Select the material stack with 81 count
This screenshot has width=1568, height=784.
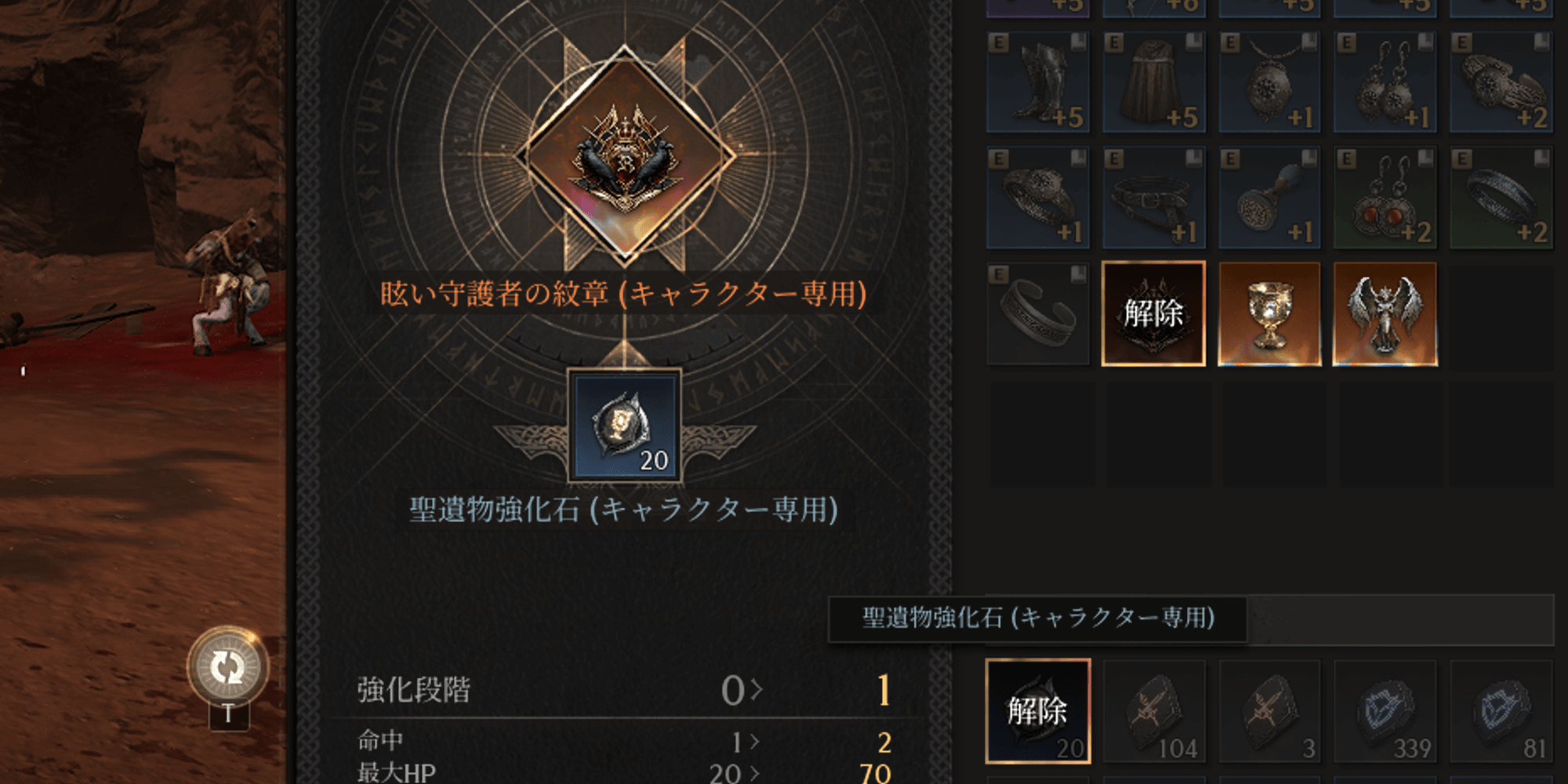[x=1501, y=711]
